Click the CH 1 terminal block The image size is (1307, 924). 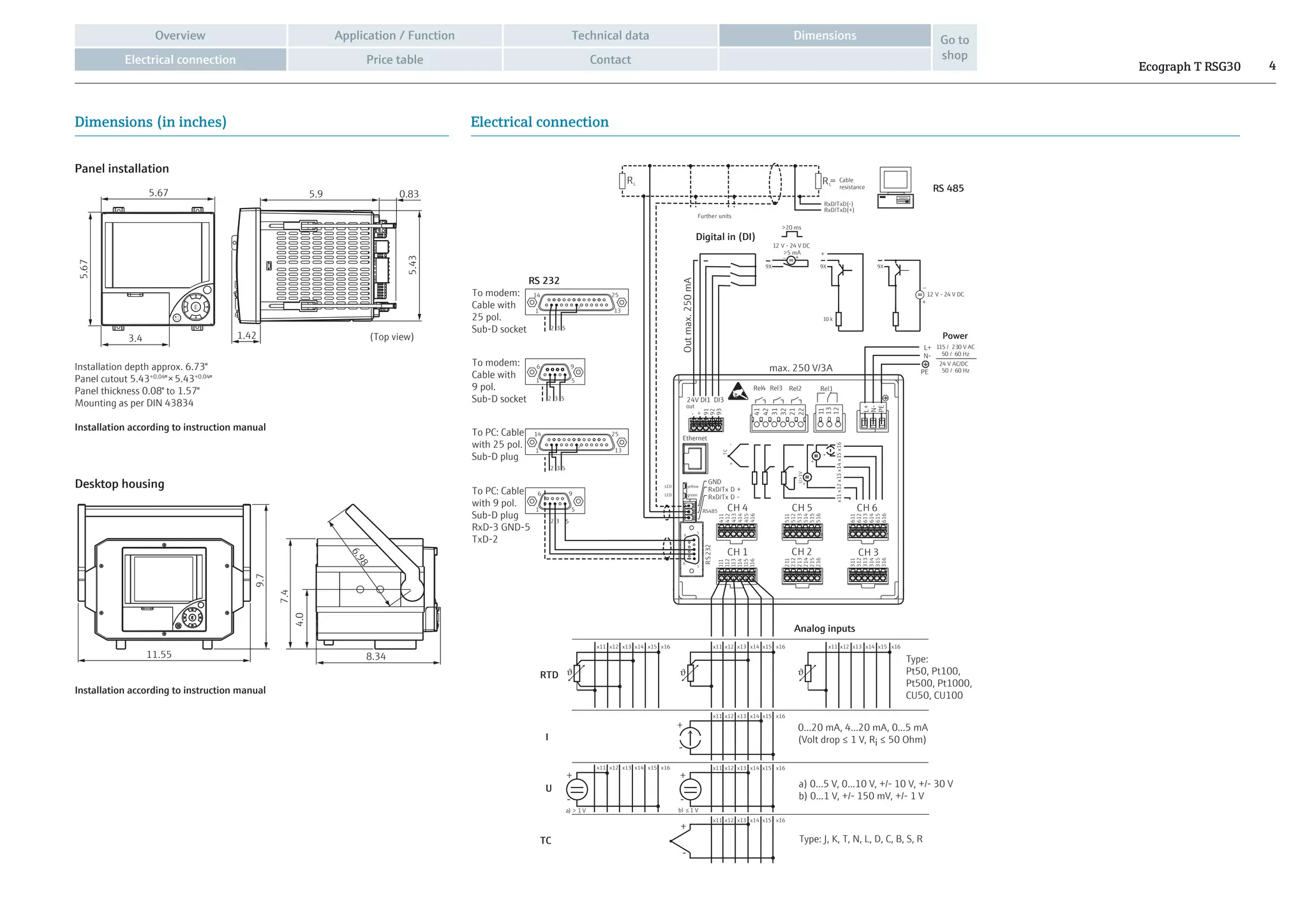click(x=736, y=576)
